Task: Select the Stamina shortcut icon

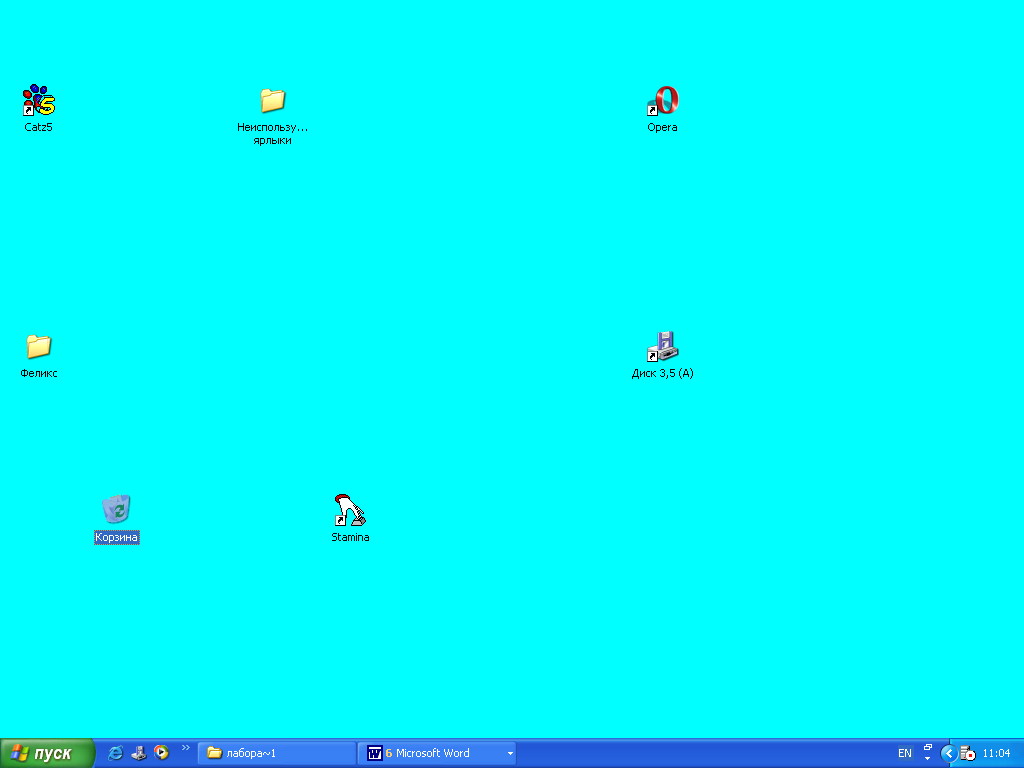Action: click(350, 510)
